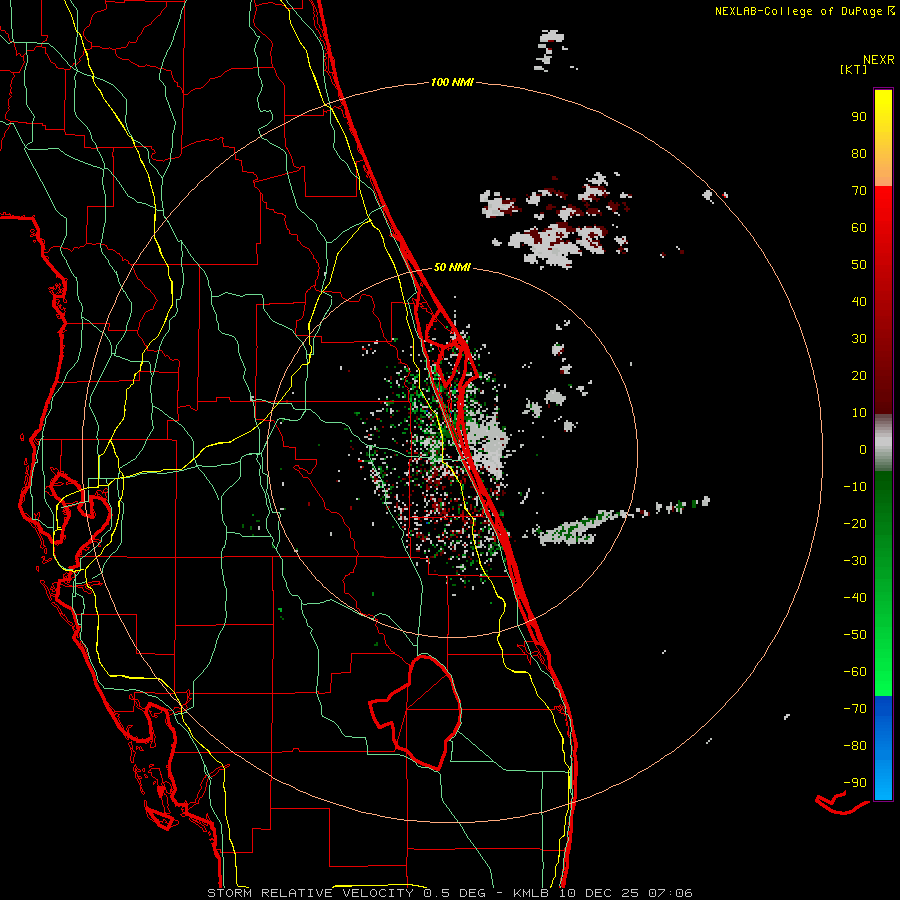This screenshot has height=900, width=900.
Task: Click the 20 knot scale label
Action: pyautogui.click(x=859, y=376)
